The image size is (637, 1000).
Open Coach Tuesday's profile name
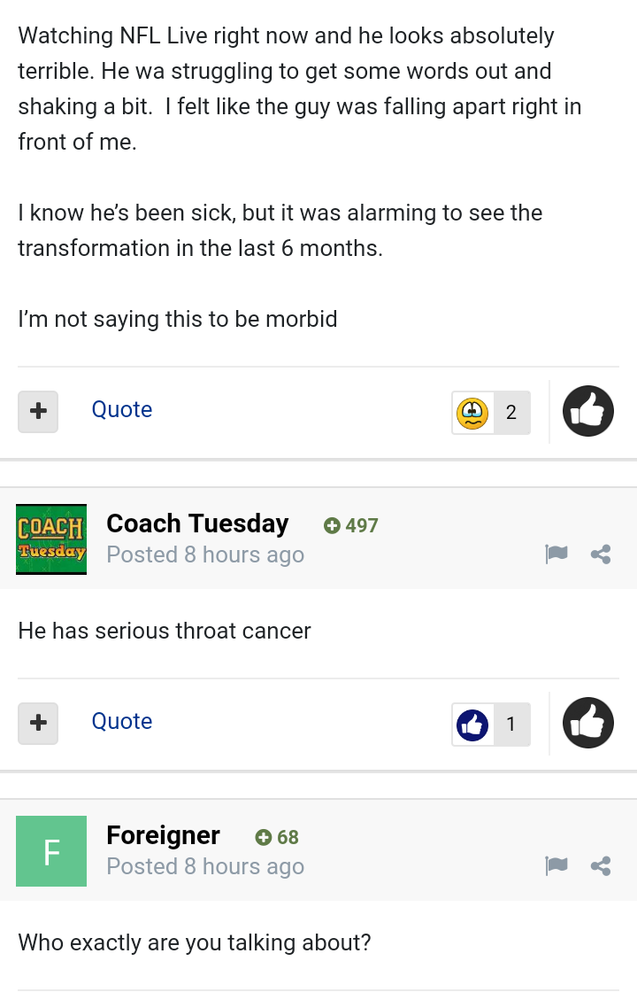pos(198,524)
